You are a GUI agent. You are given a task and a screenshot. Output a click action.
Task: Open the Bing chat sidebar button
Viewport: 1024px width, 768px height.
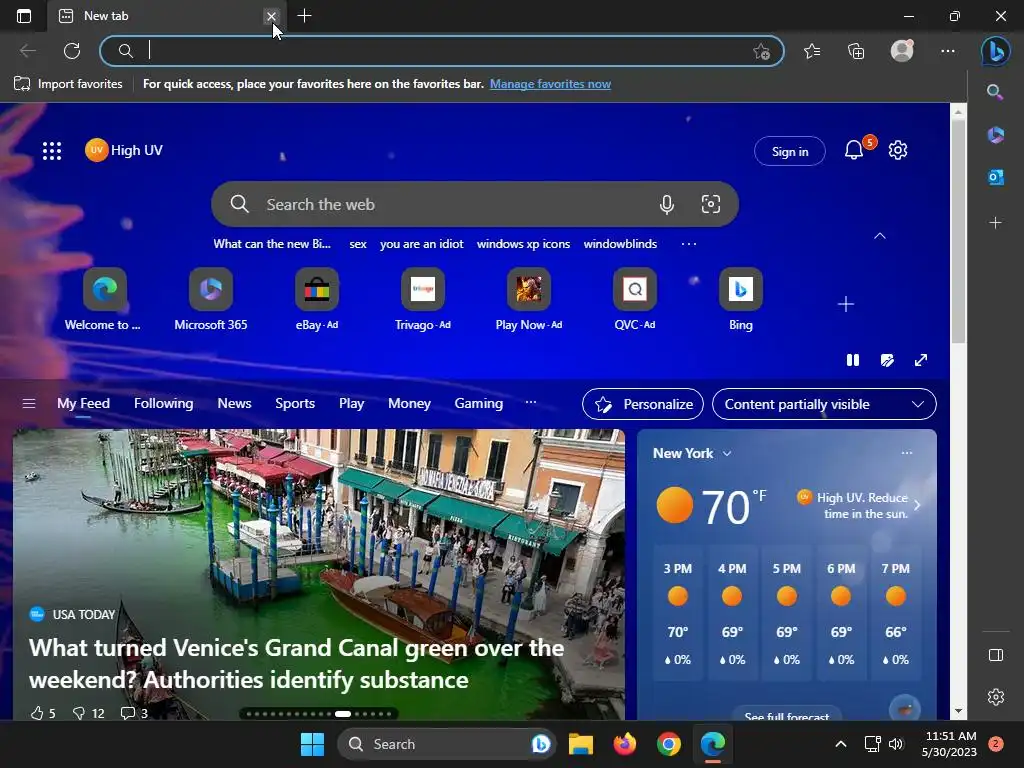point(995,51)
